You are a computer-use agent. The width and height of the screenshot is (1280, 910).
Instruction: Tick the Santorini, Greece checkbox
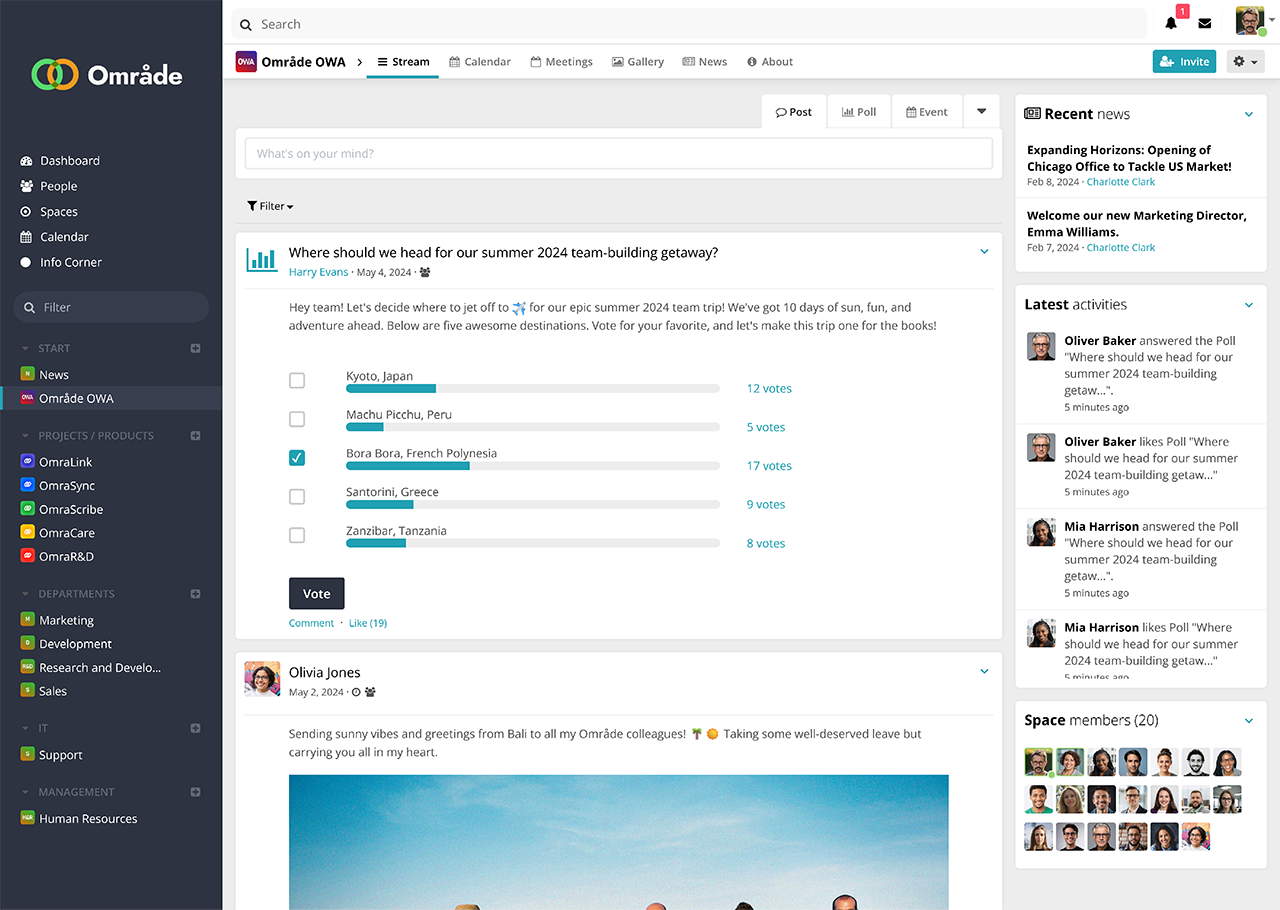pyautogui.click(x=297, y=497)
